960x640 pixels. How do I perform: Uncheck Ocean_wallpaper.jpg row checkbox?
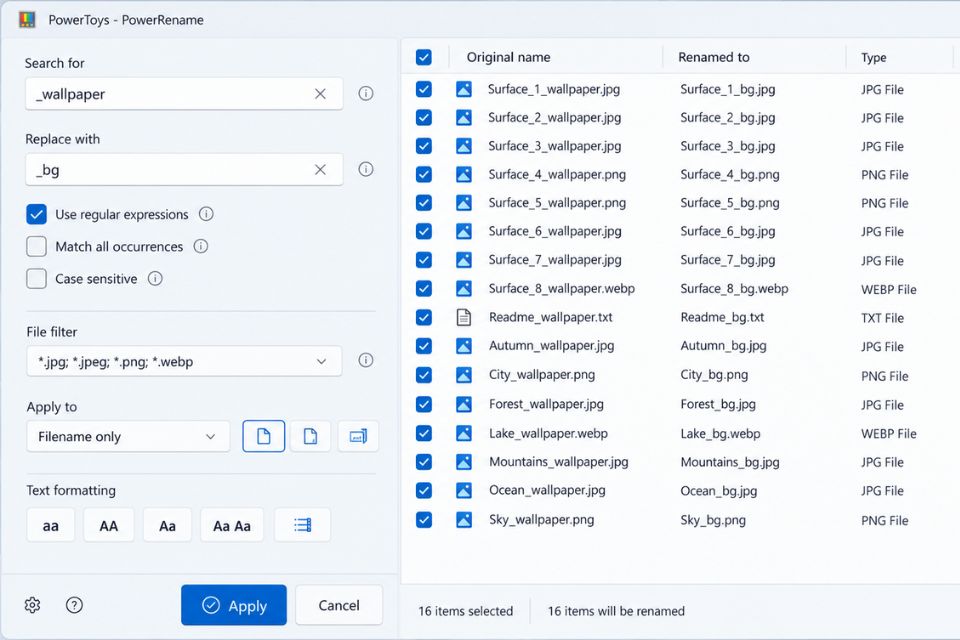coord(424,491)
